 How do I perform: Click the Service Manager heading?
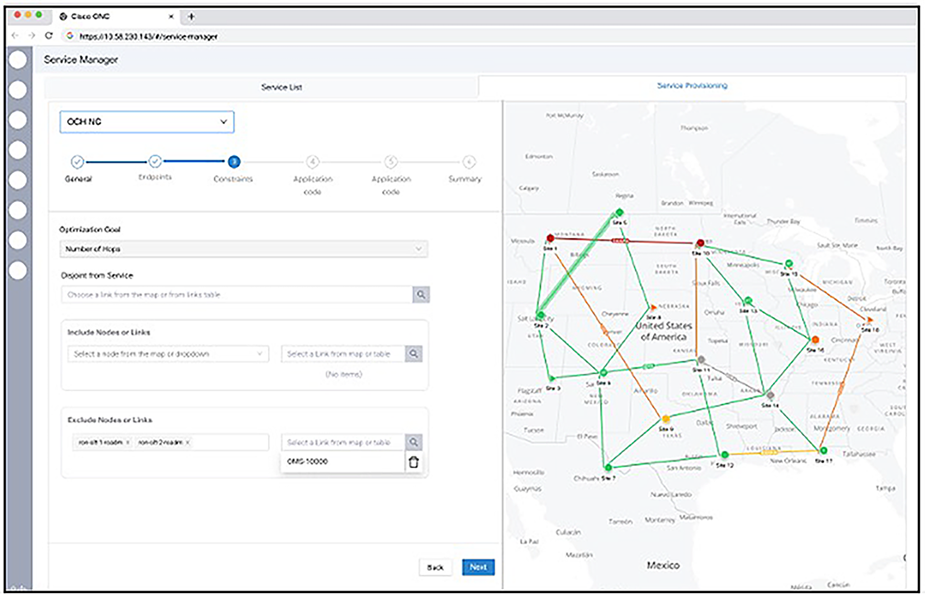(x=81, y=60)
